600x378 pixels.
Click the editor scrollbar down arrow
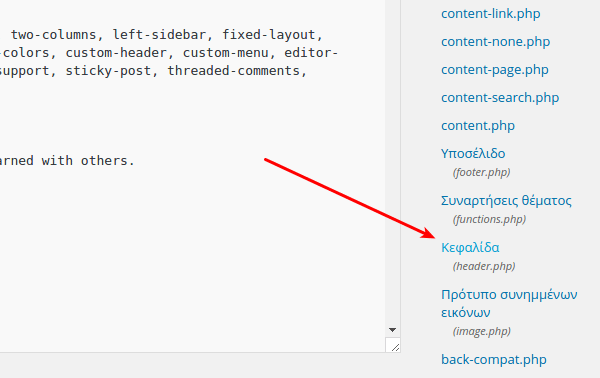coord(392,330)
